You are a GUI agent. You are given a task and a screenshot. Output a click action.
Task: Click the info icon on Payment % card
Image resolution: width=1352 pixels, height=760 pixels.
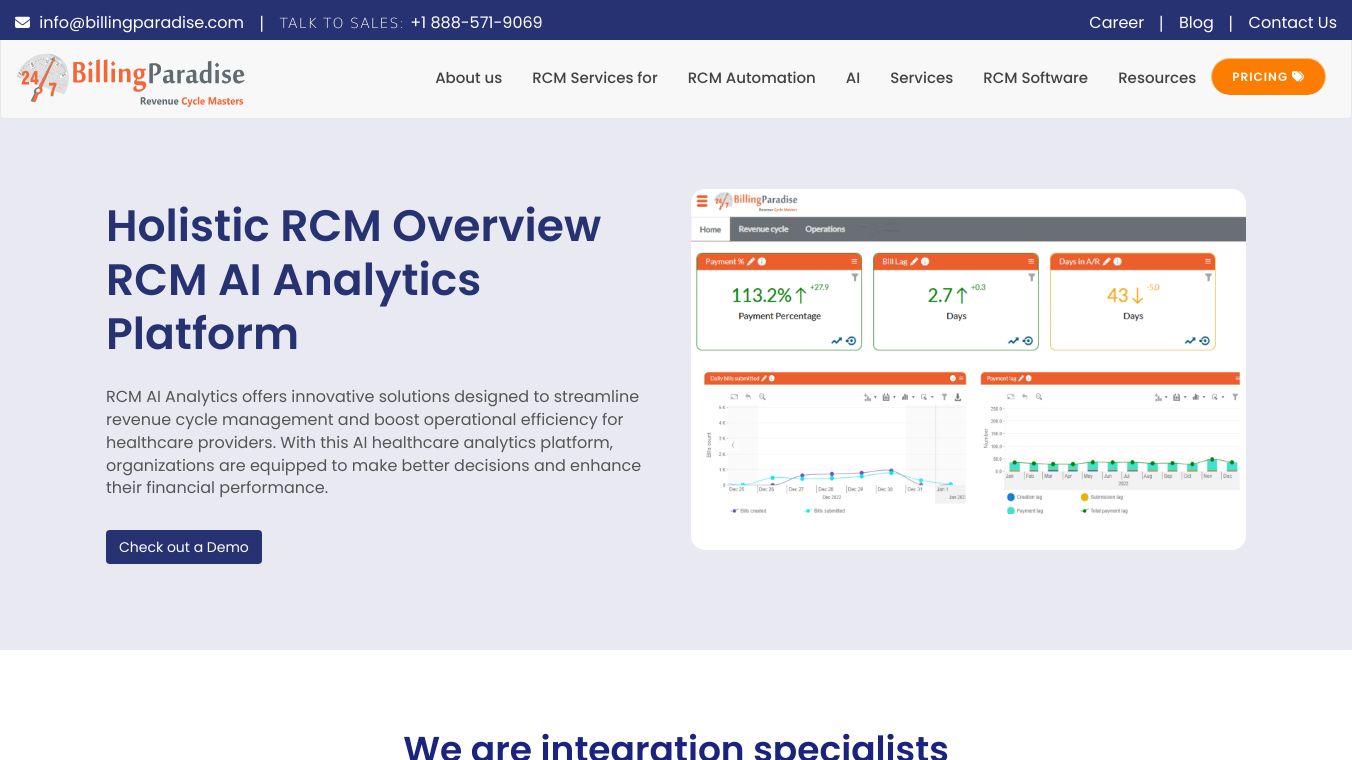click(x=762, y=262)
